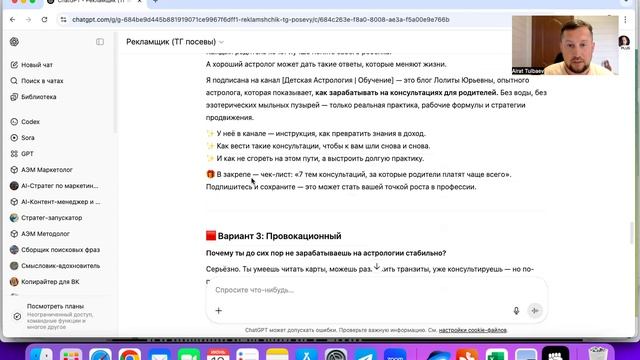The image size is (640, 360).
Task: Click the Airat video call thumbnail
Action: point(565,45)
